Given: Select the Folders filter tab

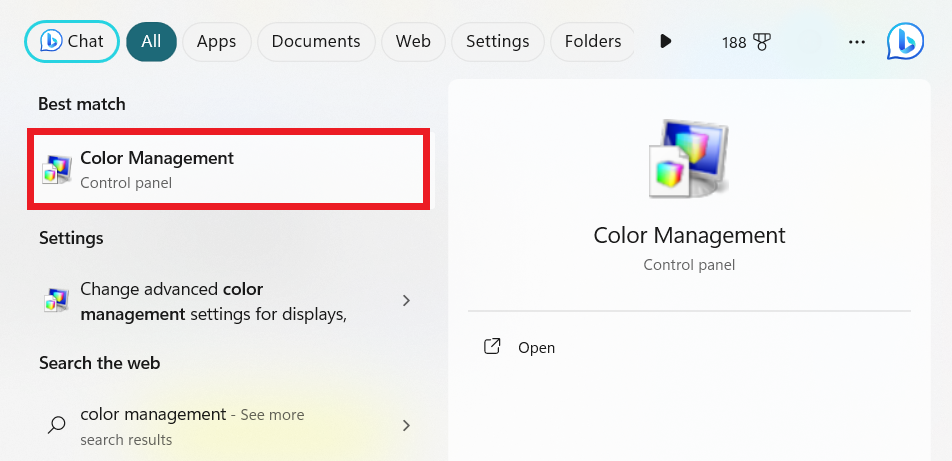Looking at the screenshot, I should click(592, 42).
